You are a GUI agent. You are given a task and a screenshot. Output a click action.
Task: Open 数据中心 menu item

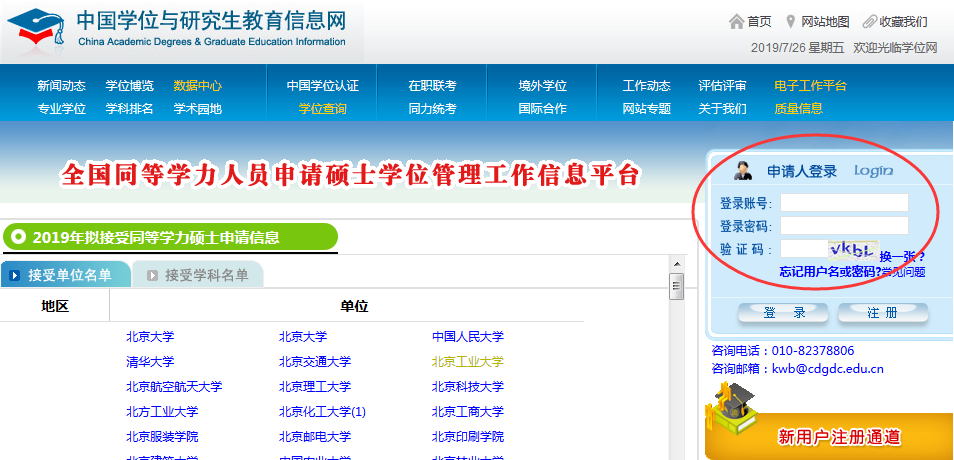click(x=198, y=86)
